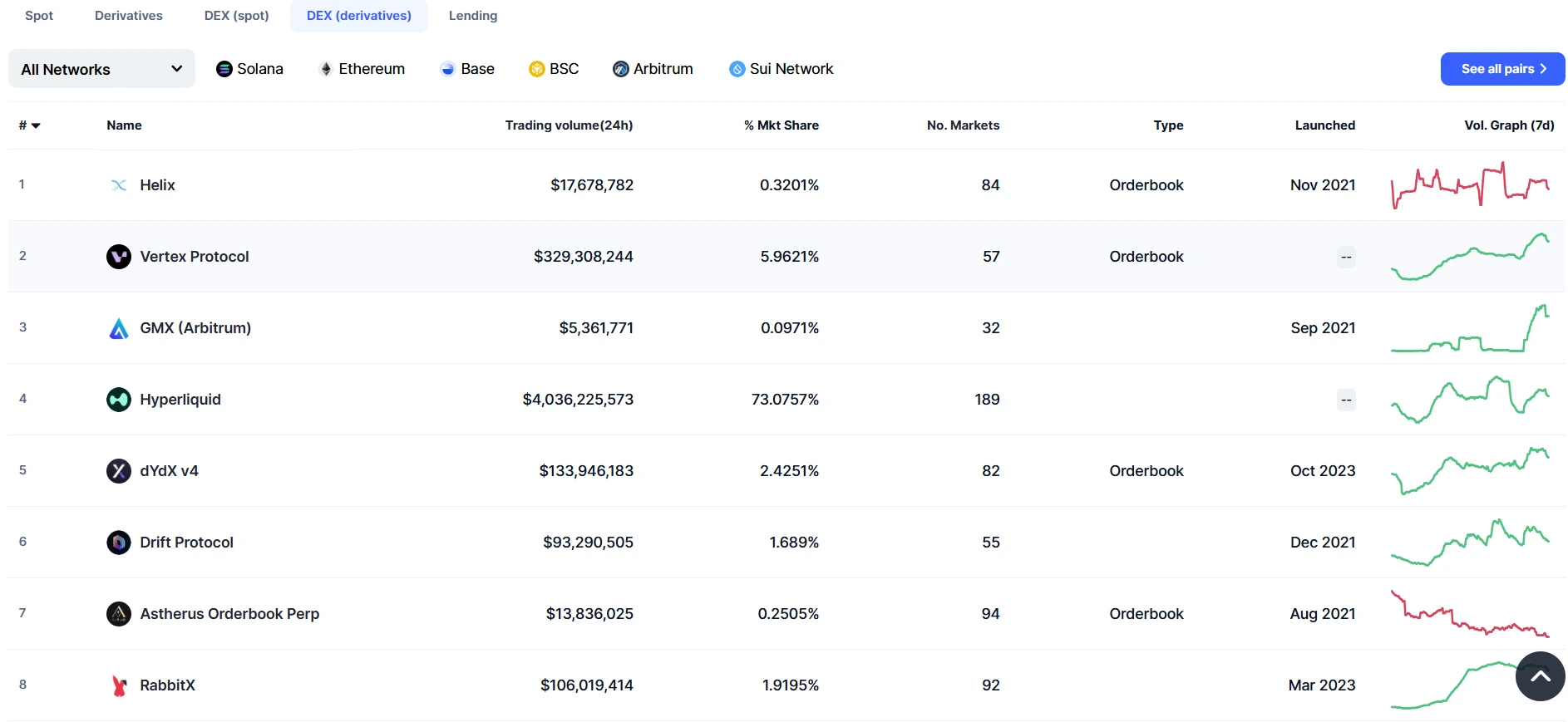Click the RabbitX logo icon

click(x=119, y=685)
